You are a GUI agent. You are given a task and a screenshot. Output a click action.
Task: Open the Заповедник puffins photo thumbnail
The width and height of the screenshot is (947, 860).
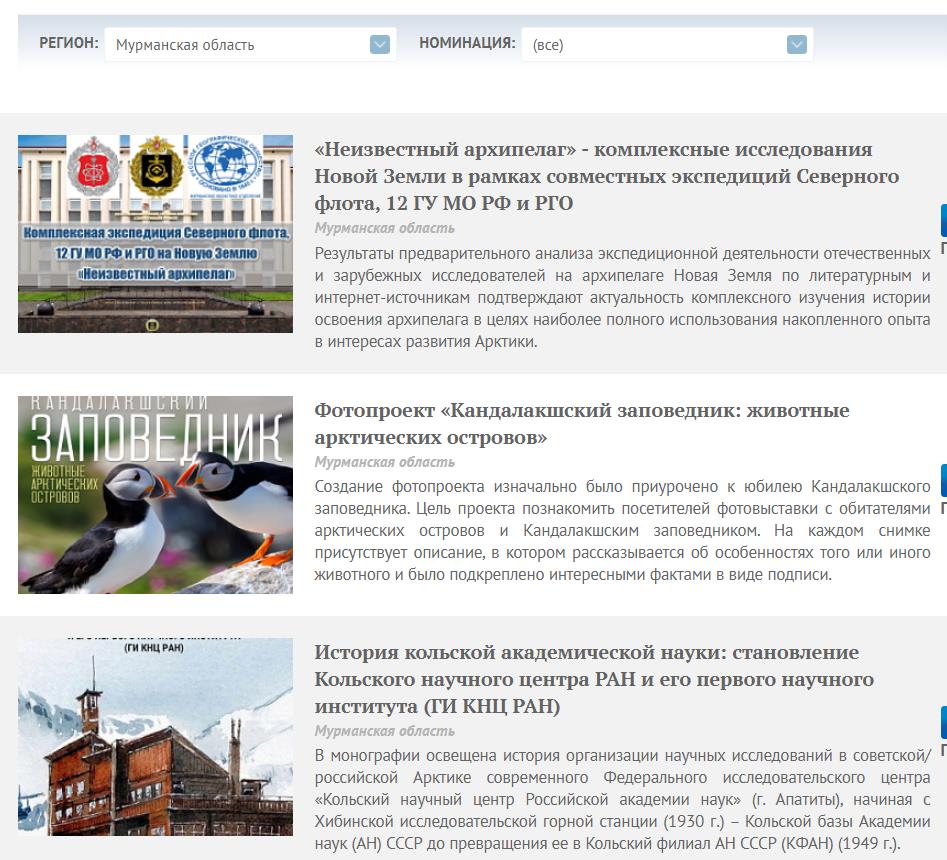[x=155, y=495]
